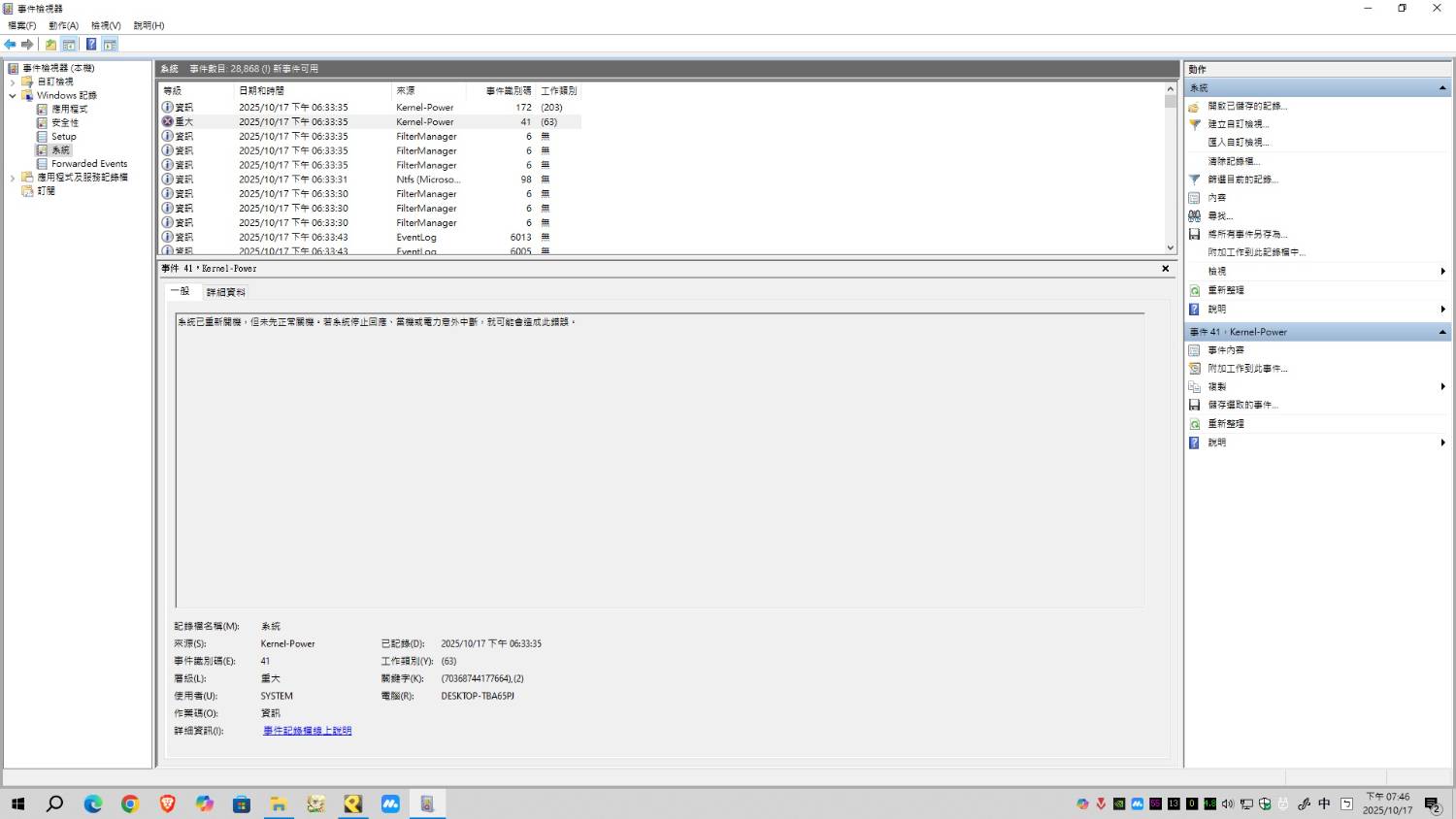This screenshot has height=819, width=1456.
Task: Click 將所有事件另存為 save action
Action: coord(1246,234)
